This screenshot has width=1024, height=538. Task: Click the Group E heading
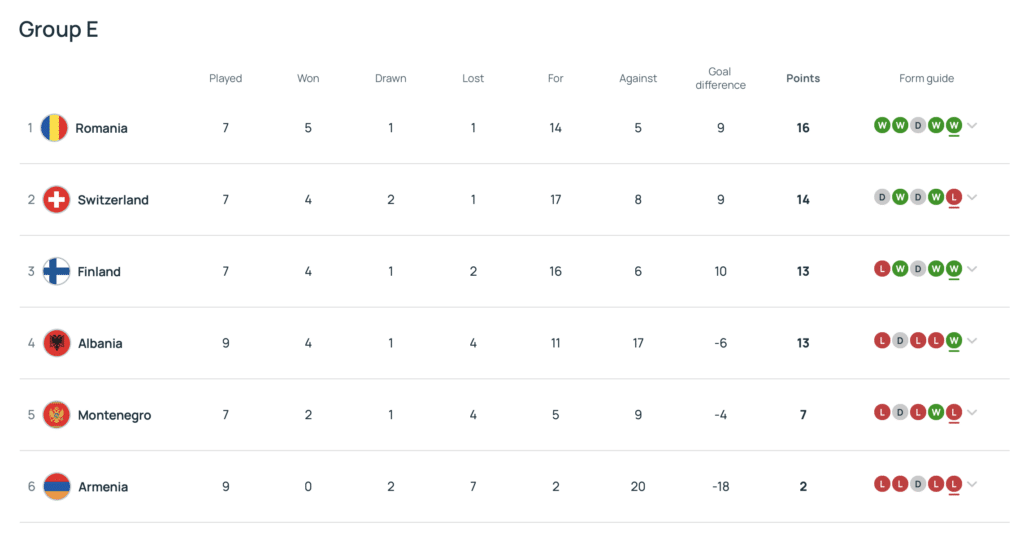58,29
